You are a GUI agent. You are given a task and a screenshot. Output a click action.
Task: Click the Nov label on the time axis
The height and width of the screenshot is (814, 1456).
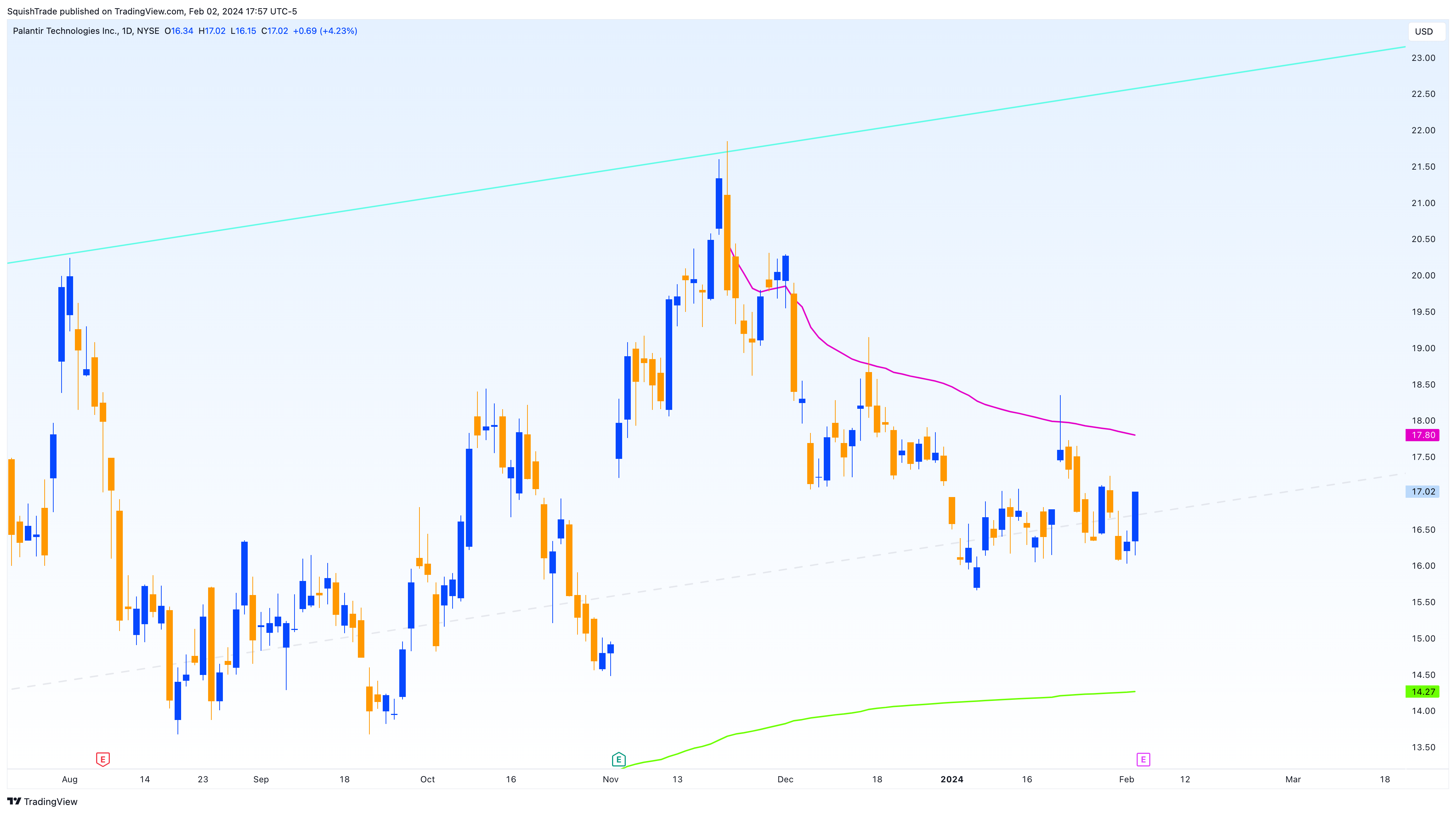610,779
